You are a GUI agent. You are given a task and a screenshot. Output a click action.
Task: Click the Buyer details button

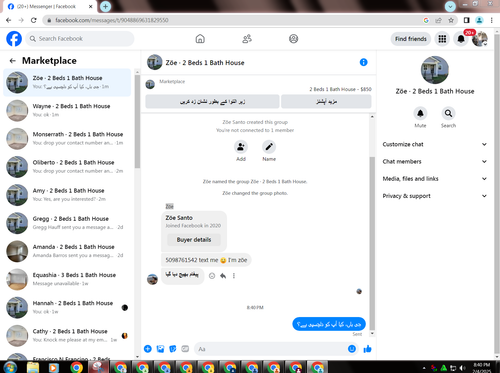click(194, 240)
